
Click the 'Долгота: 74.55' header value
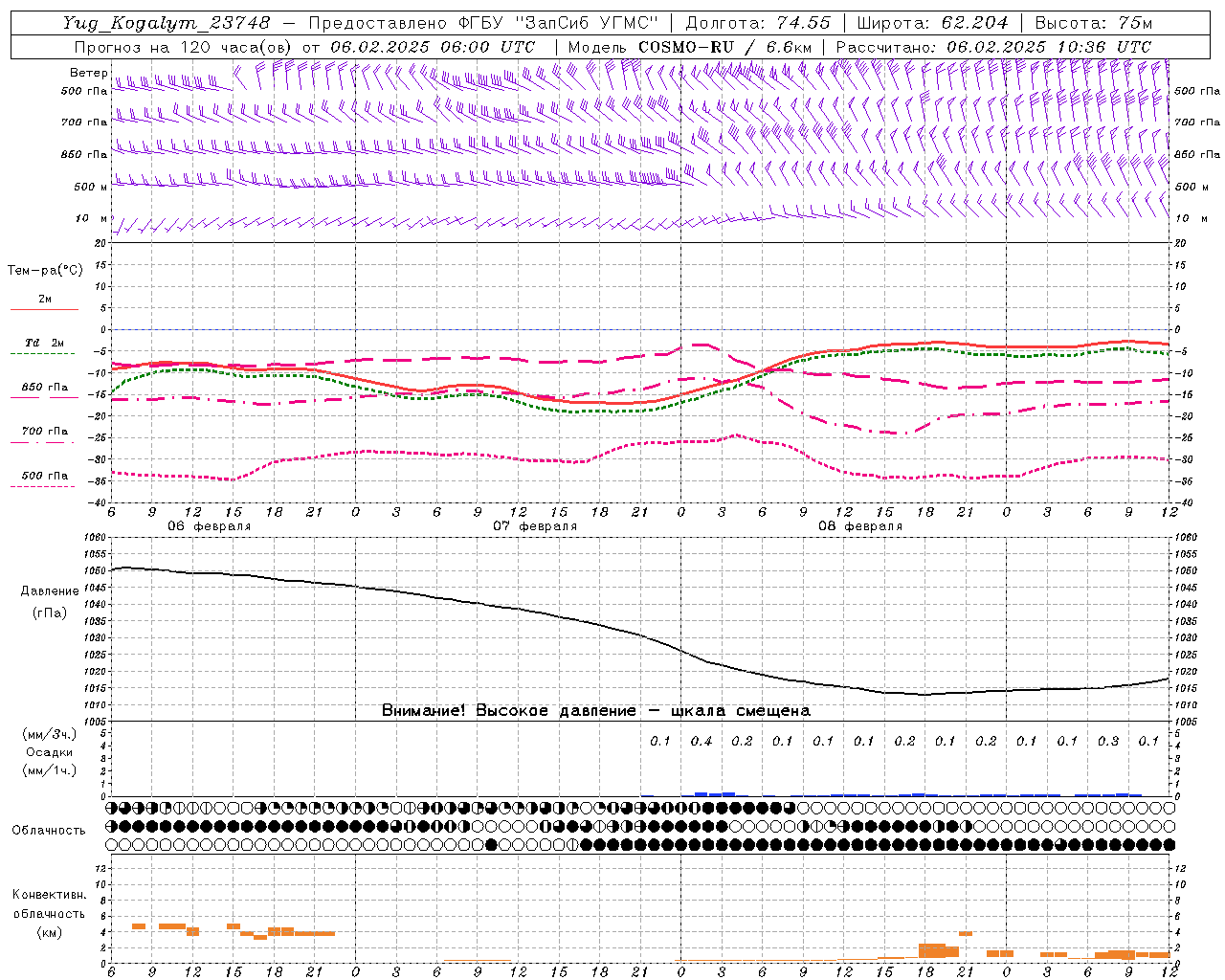[x=758, y=22]
